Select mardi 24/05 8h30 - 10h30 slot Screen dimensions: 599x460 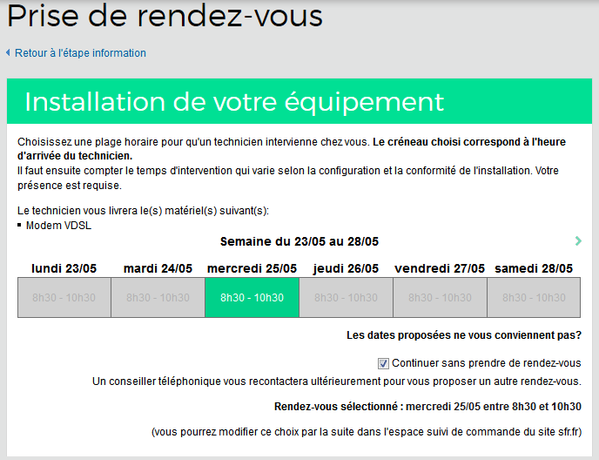[158, 298]
